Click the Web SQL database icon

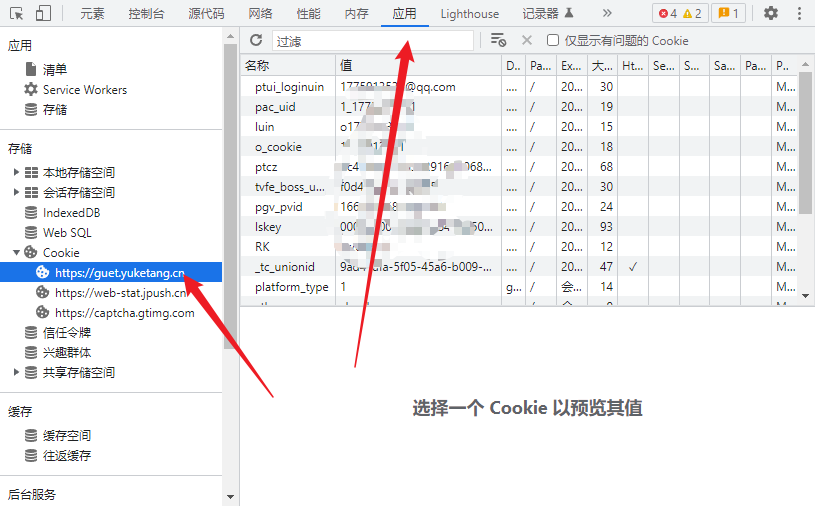click(31, 233)
